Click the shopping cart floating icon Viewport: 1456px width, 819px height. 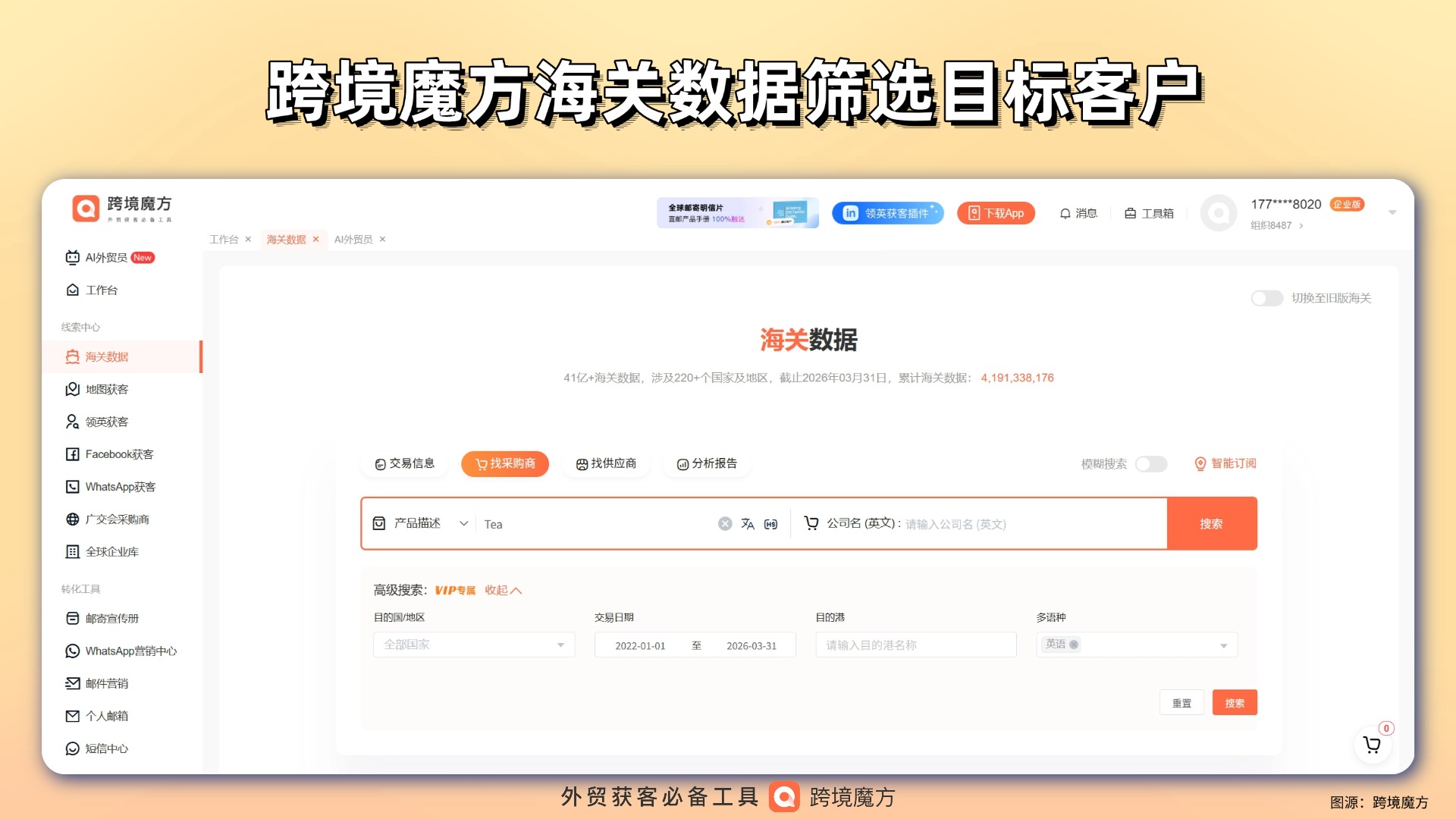click(x=1372, y=745)
